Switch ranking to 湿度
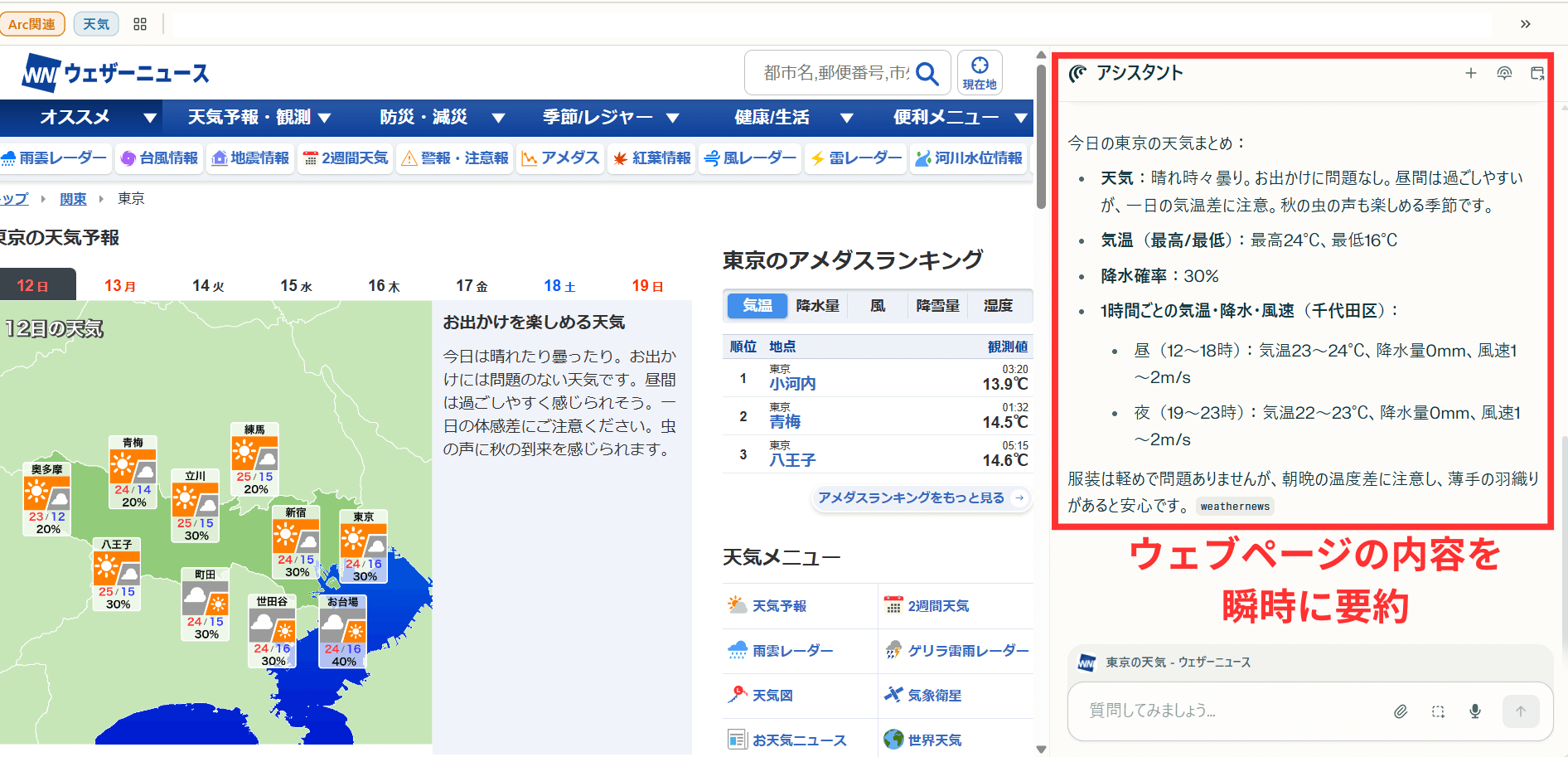 [x=998, y=306]
